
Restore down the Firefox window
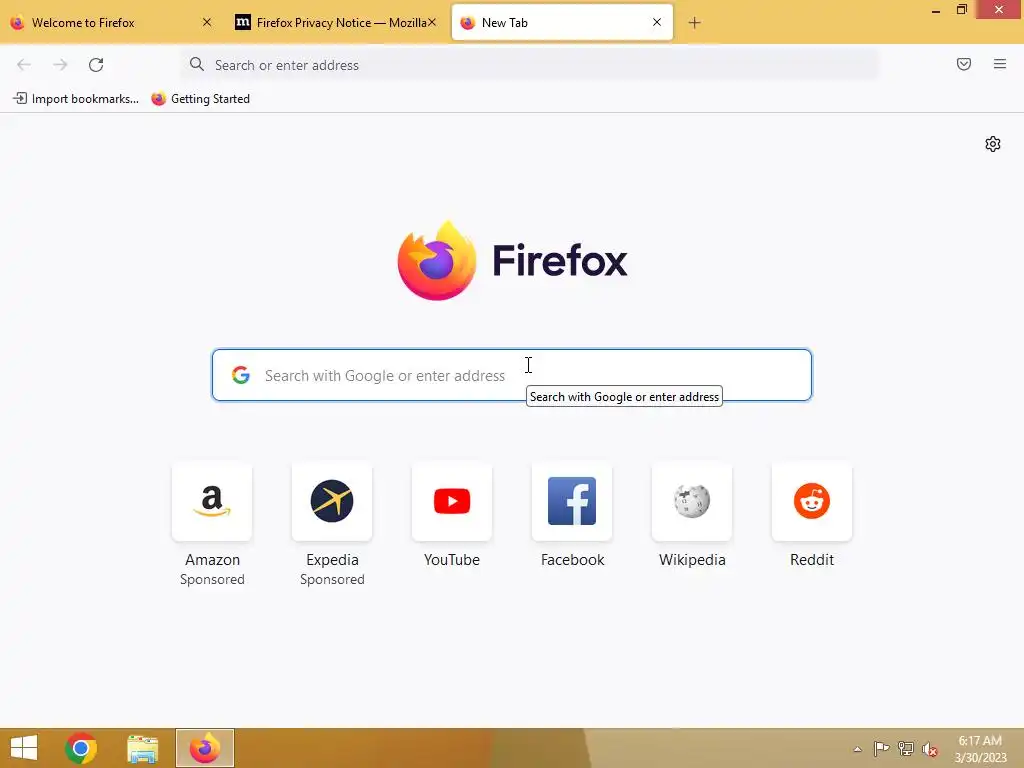click(961, 10)
